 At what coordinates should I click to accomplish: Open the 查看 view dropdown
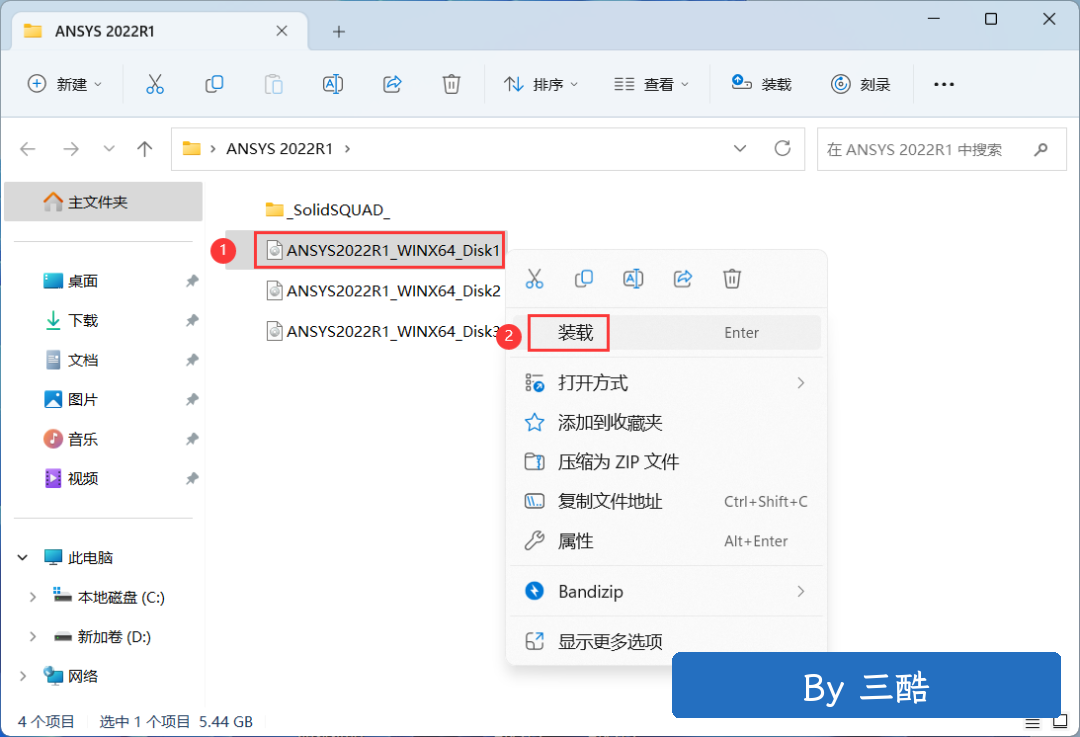pos(651,84)
